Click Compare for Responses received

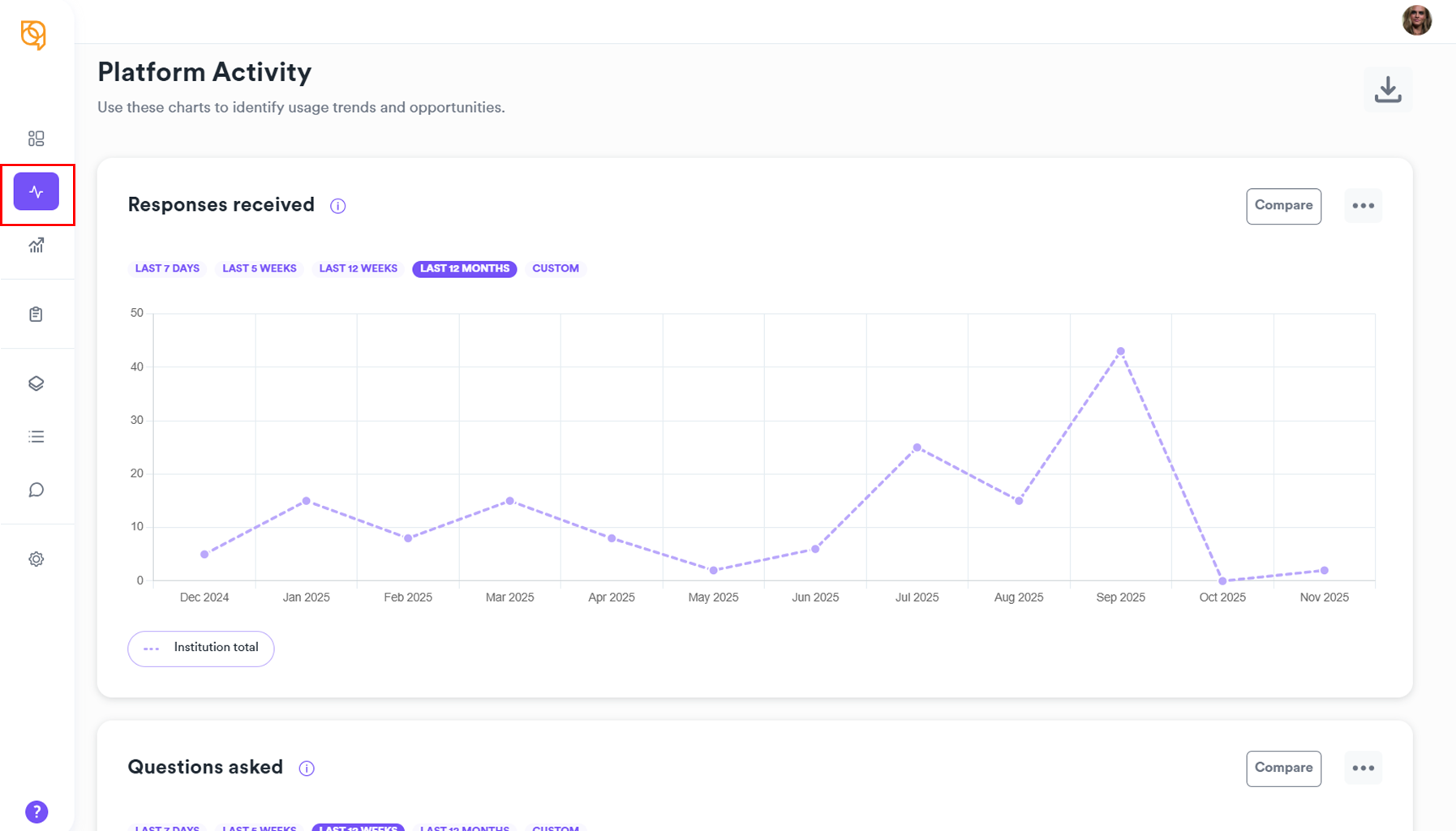pos(1283,206)
